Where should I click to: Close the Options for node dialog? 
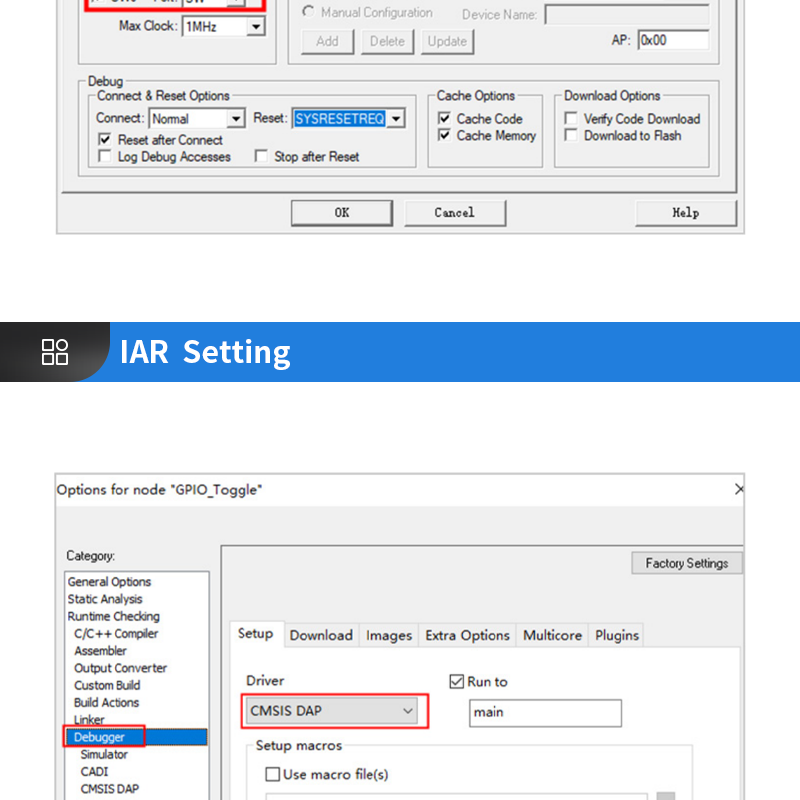point(738,489)
